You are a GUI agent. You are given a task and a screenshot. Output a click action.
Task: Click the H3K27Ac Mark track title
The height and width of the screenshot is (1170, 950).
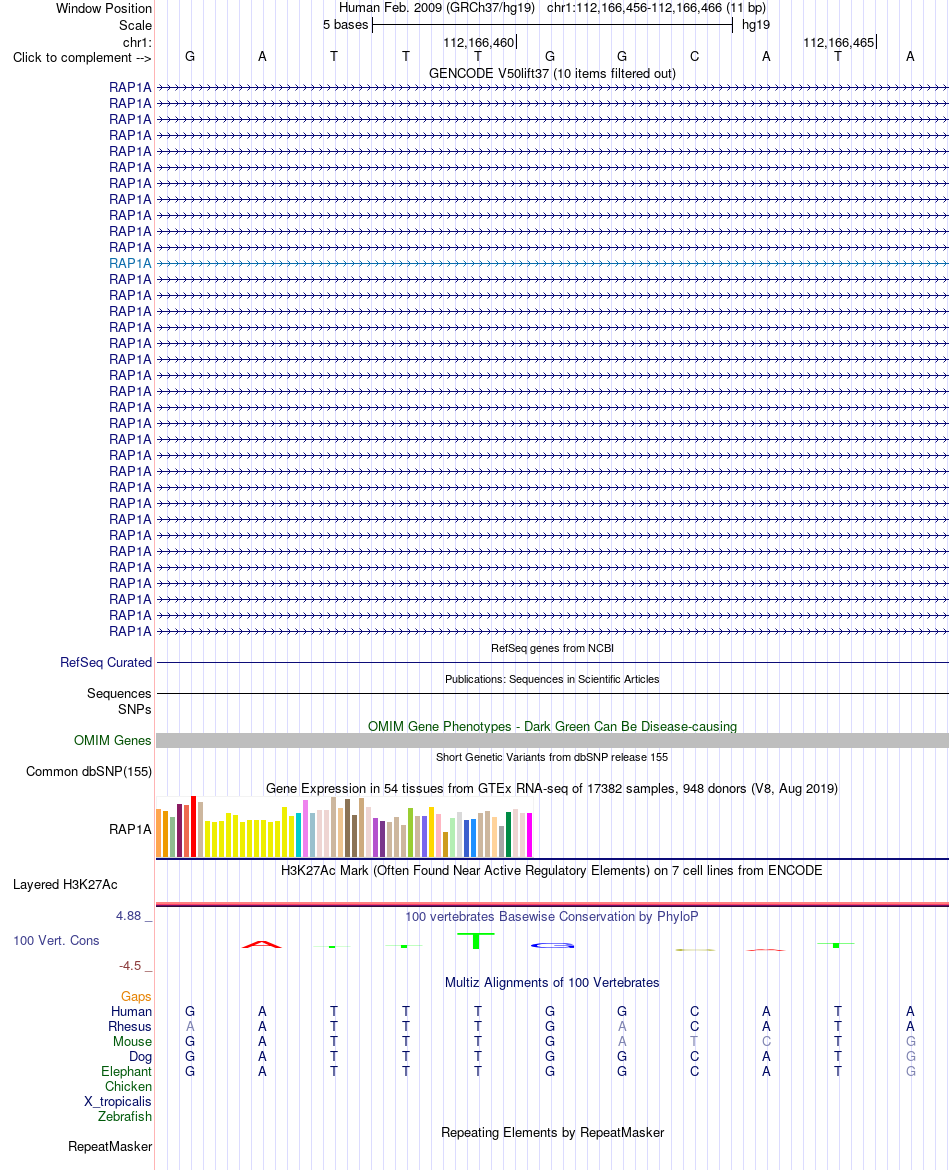tap(552, 871)
